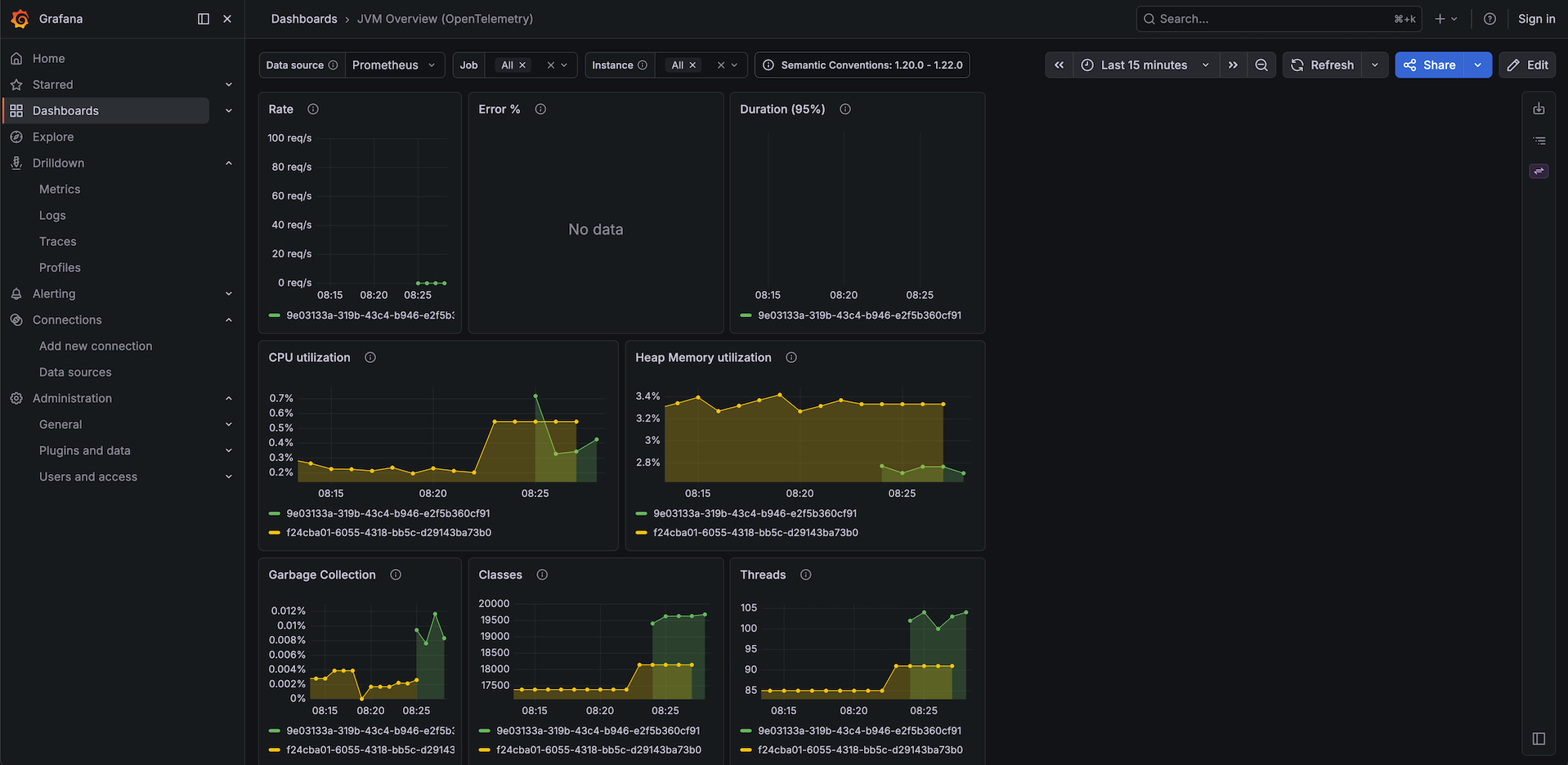Click the Garbage Collection info icon
Image resolution: width=1568 pixels, height=765 pixels.
pyautogui.click(x=396, y=575)
